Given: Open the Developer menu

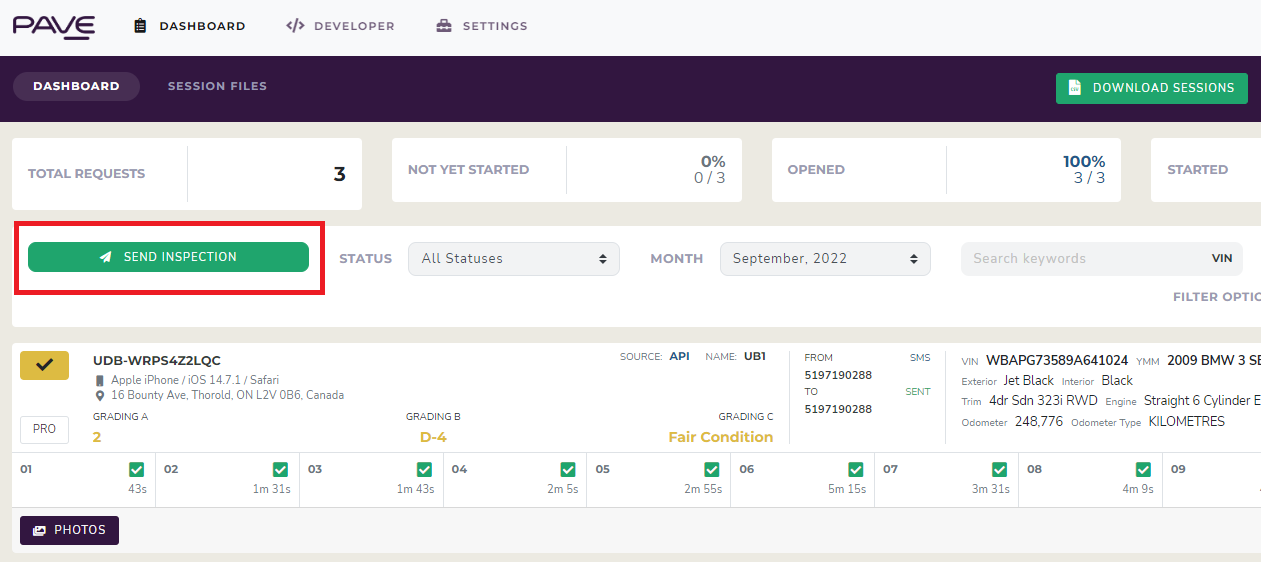Looking at the screenshot, I should (353, 26).
